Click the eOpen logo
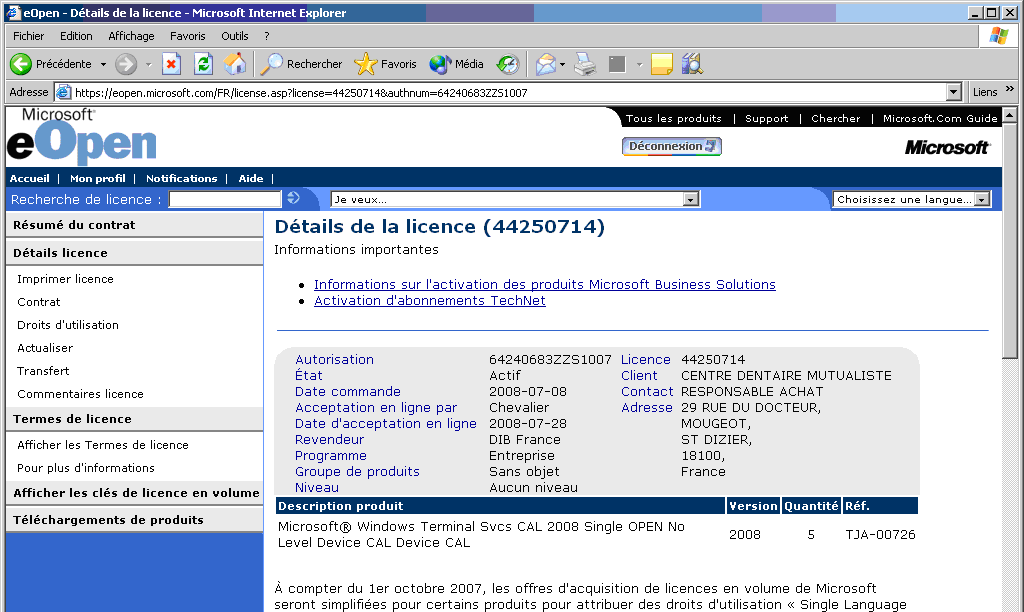The image size is (1024, 612). (x=82, y=137)
